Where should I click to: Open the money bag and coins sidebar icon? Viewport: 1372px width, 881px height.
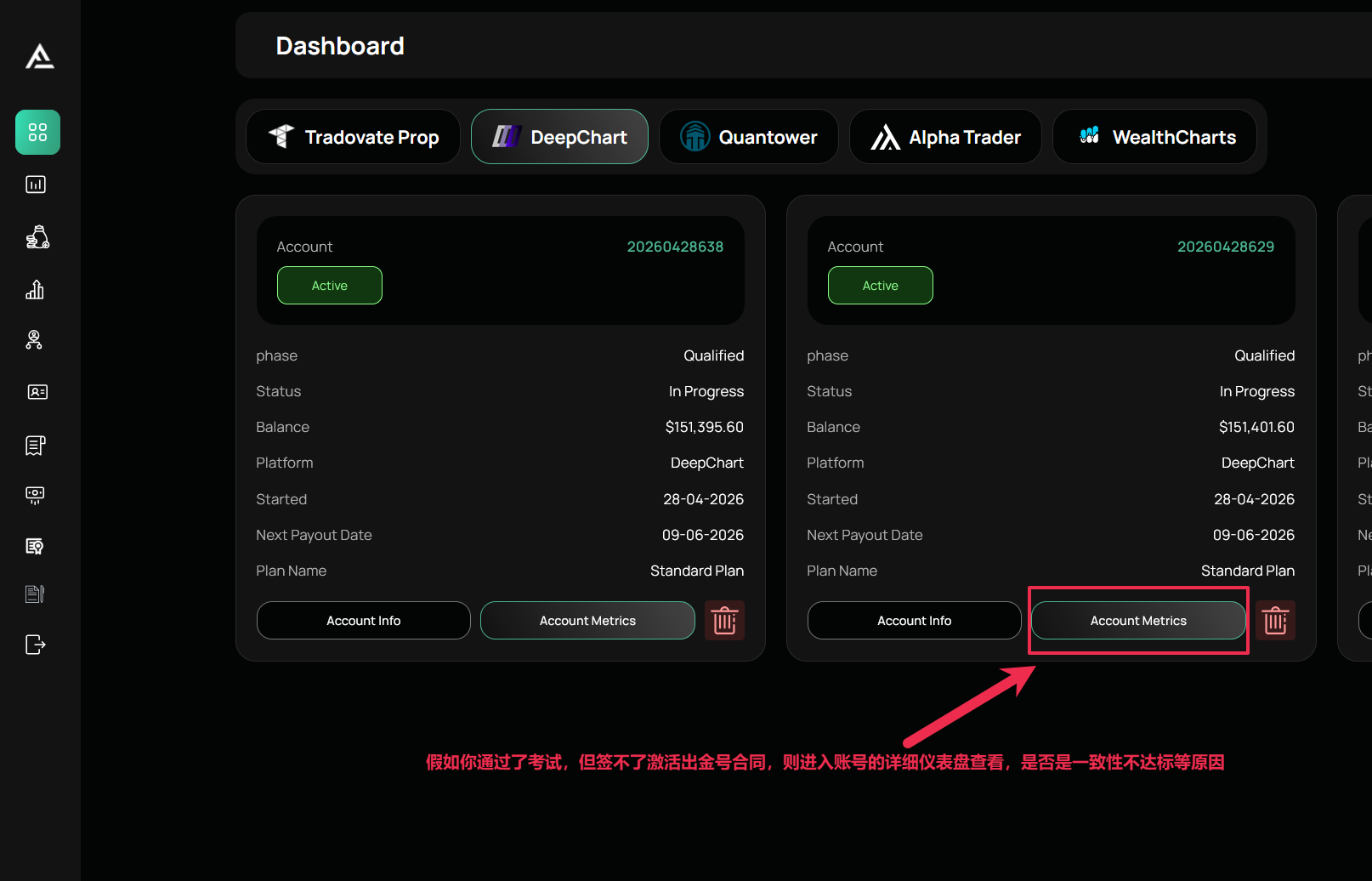tap(37, 237)
